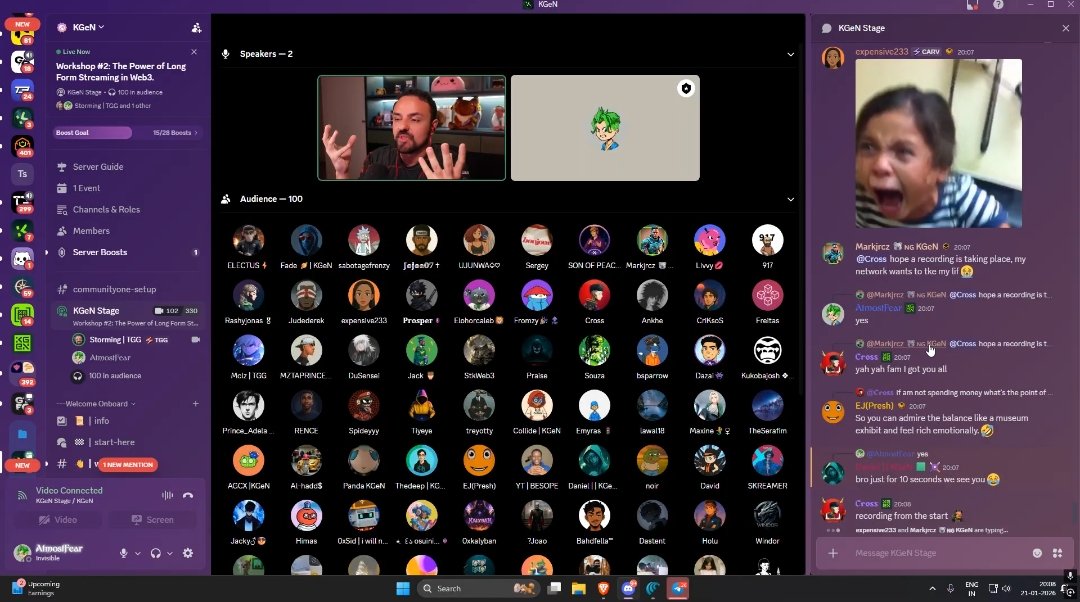The width and height of the screenshot is (1080, 602).
Task: Click the @Cross mention in Markjrcz's message
Action: (871, 259)
